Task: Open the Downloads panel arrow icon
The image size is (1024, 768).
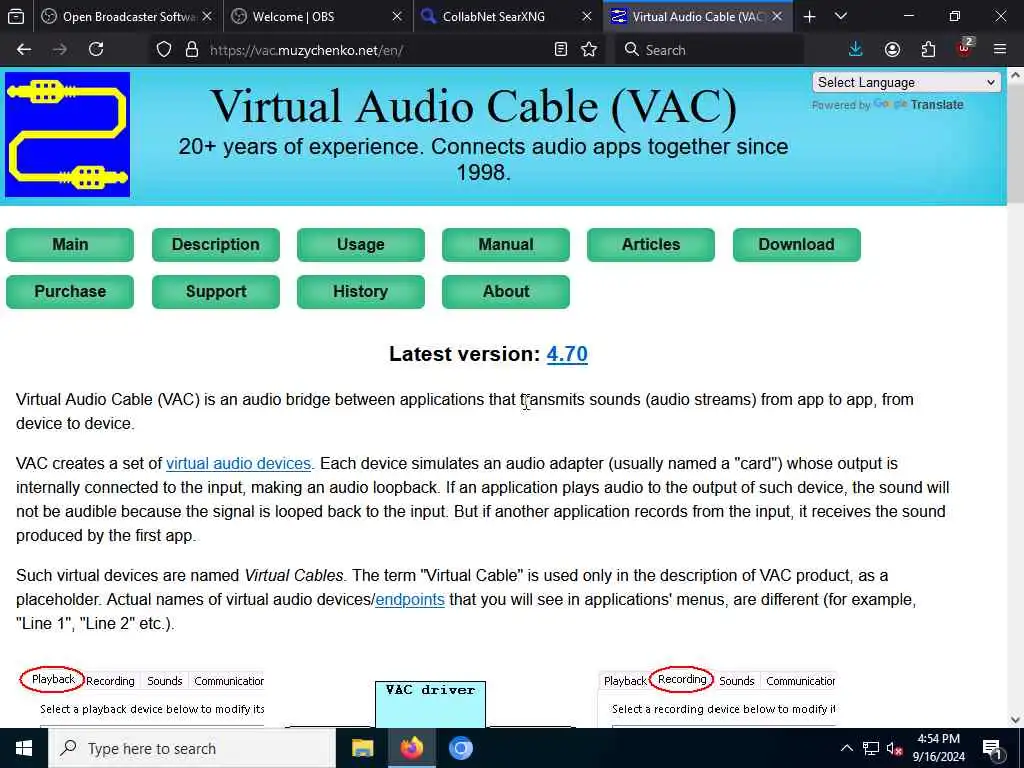Action: 856,50
